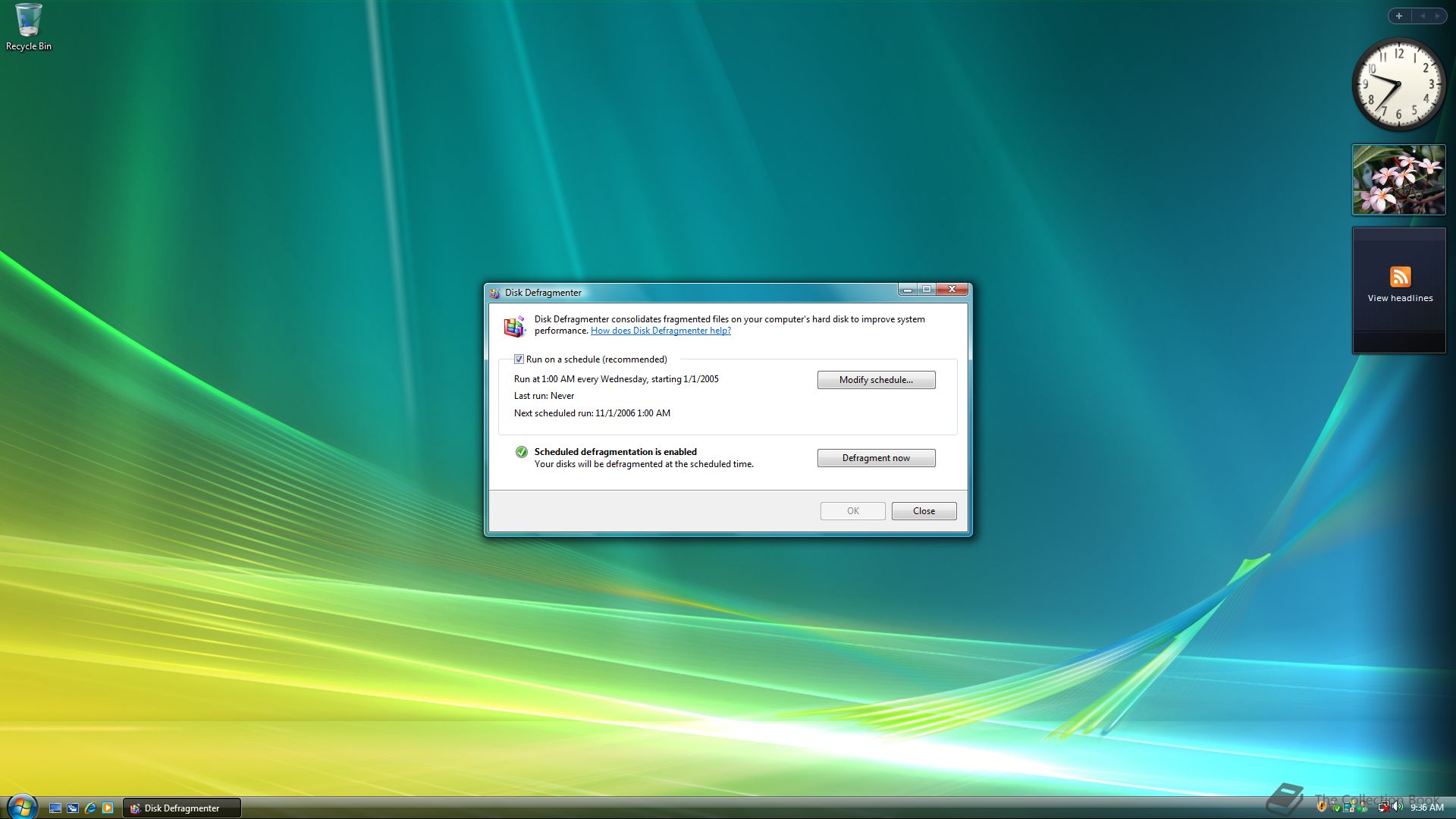Click the disconnected network tray icon
1456x819 pixels.
1384,807
